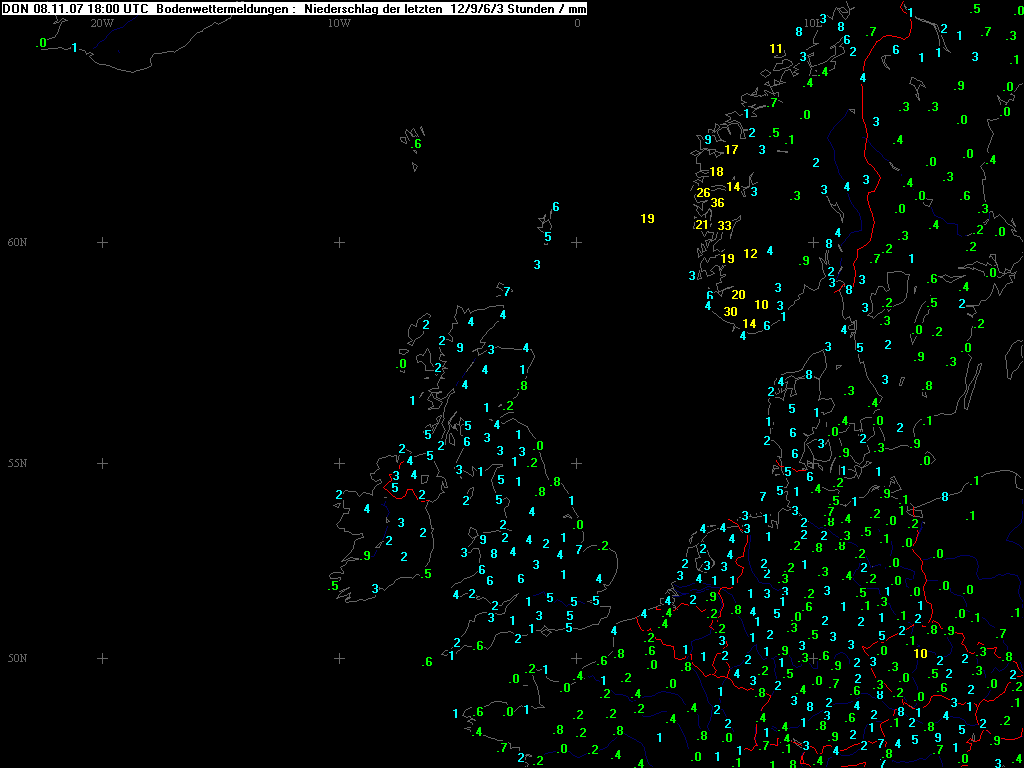Click the grid cross at 55N 20W
Screen dimensions: 1024x768
pyautogui.click(x=101, y=463)
